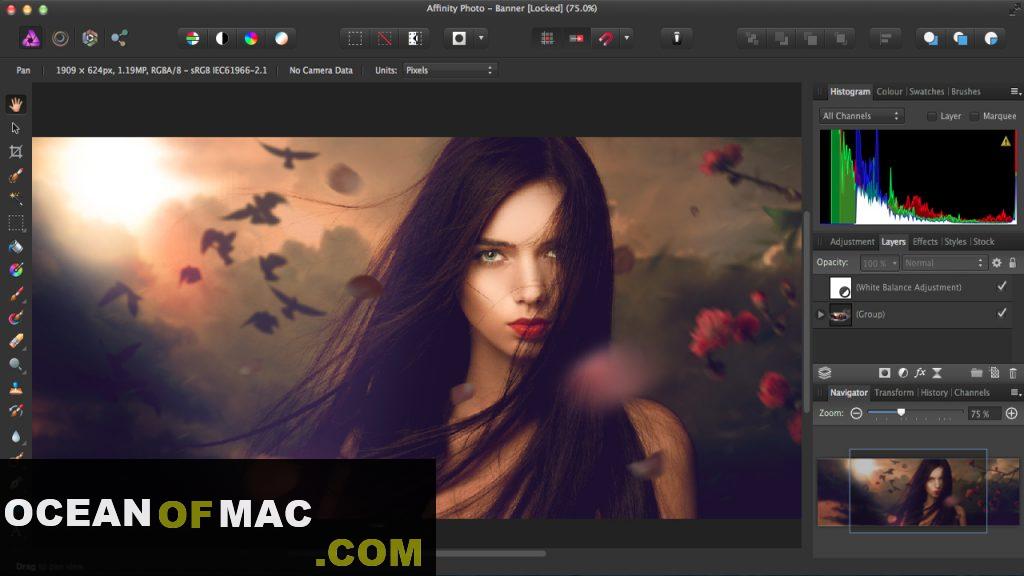Open the All Channels histogram dropdown
The height and width of the screenshot is (576, 1024).
[861, 116]
